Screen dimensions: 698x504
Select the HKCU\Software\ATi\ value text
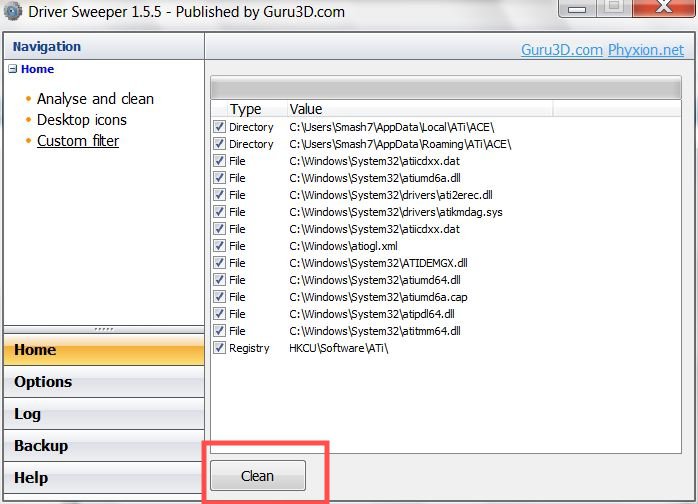339,348
